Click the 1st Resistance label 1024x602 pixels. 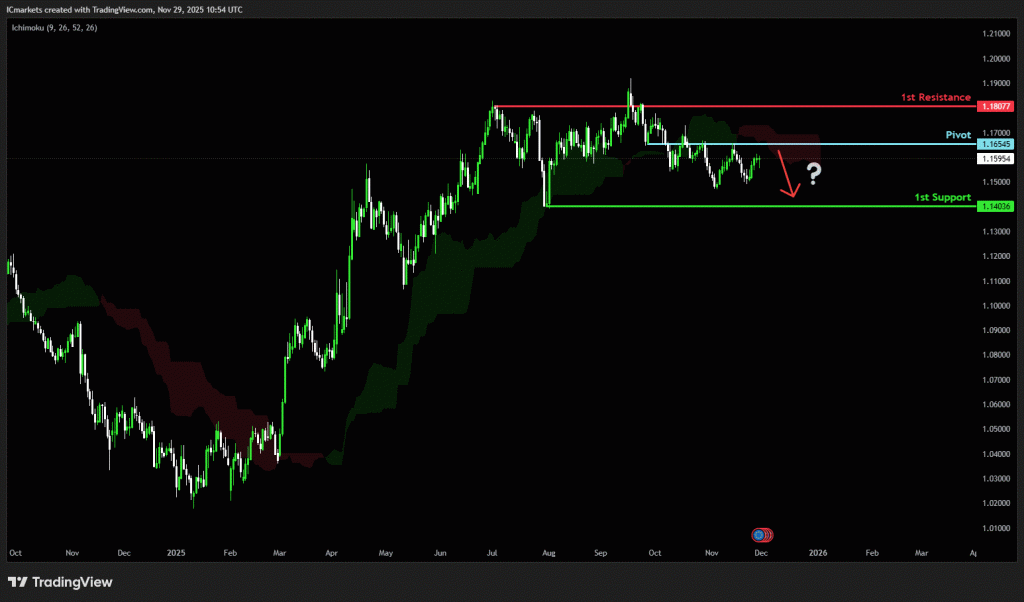tap(935, 98)
